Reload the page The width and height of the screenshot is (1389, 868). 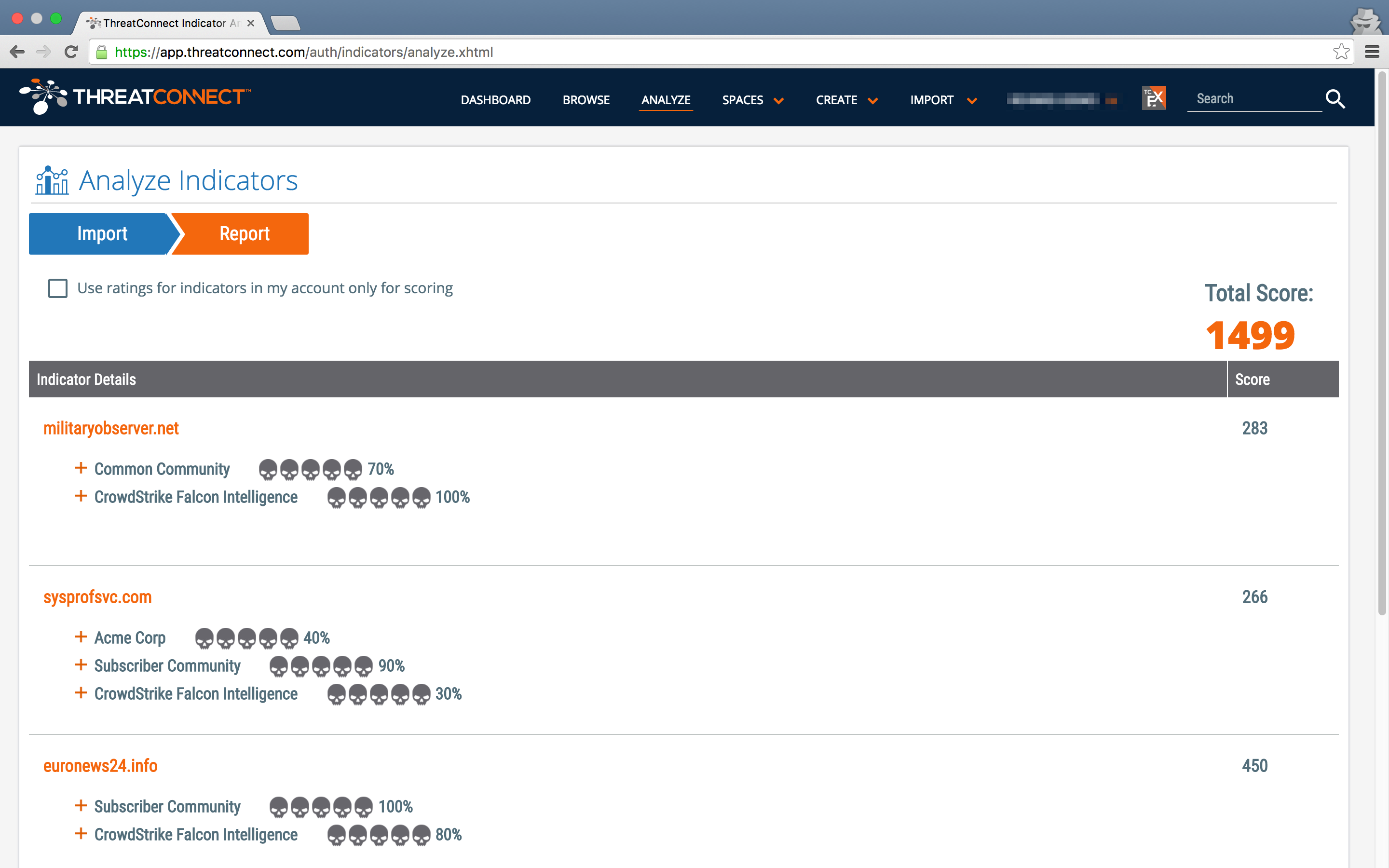point(71,52)
